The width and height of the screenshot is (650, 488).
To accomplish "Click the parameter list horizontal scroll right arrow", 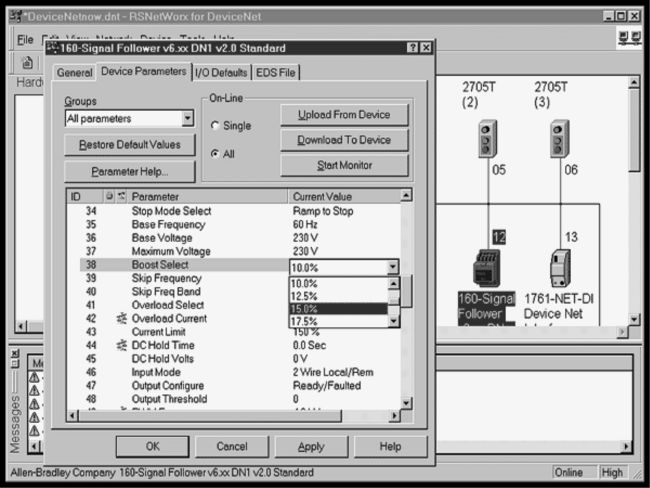I will tap(394, 416).
